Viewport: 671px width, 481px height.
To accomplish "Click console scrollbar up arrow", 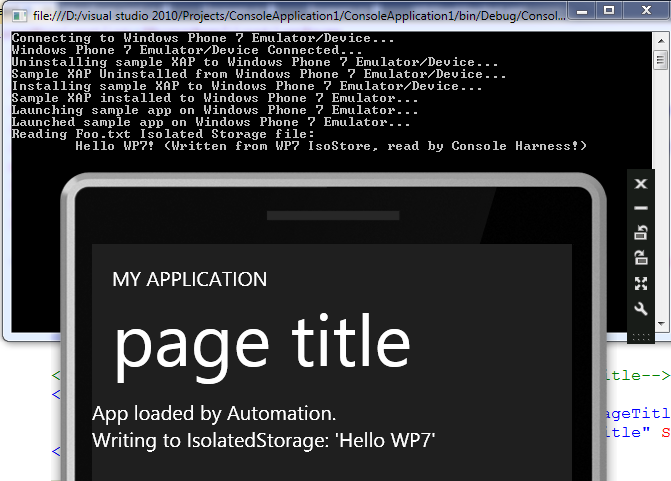I will (x=661, y=41).
